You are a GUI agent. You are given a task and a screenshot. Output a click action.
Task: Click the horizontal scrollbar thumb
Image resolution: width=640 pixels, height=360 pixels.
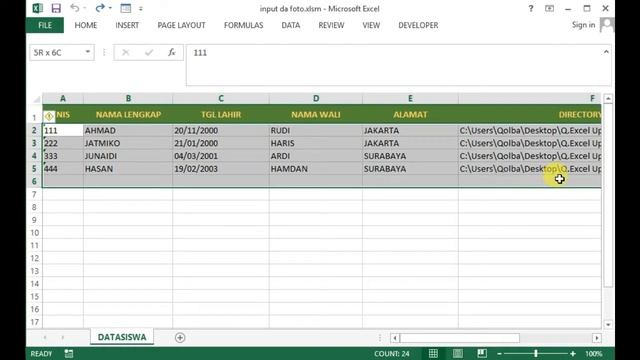coord(460,338)
